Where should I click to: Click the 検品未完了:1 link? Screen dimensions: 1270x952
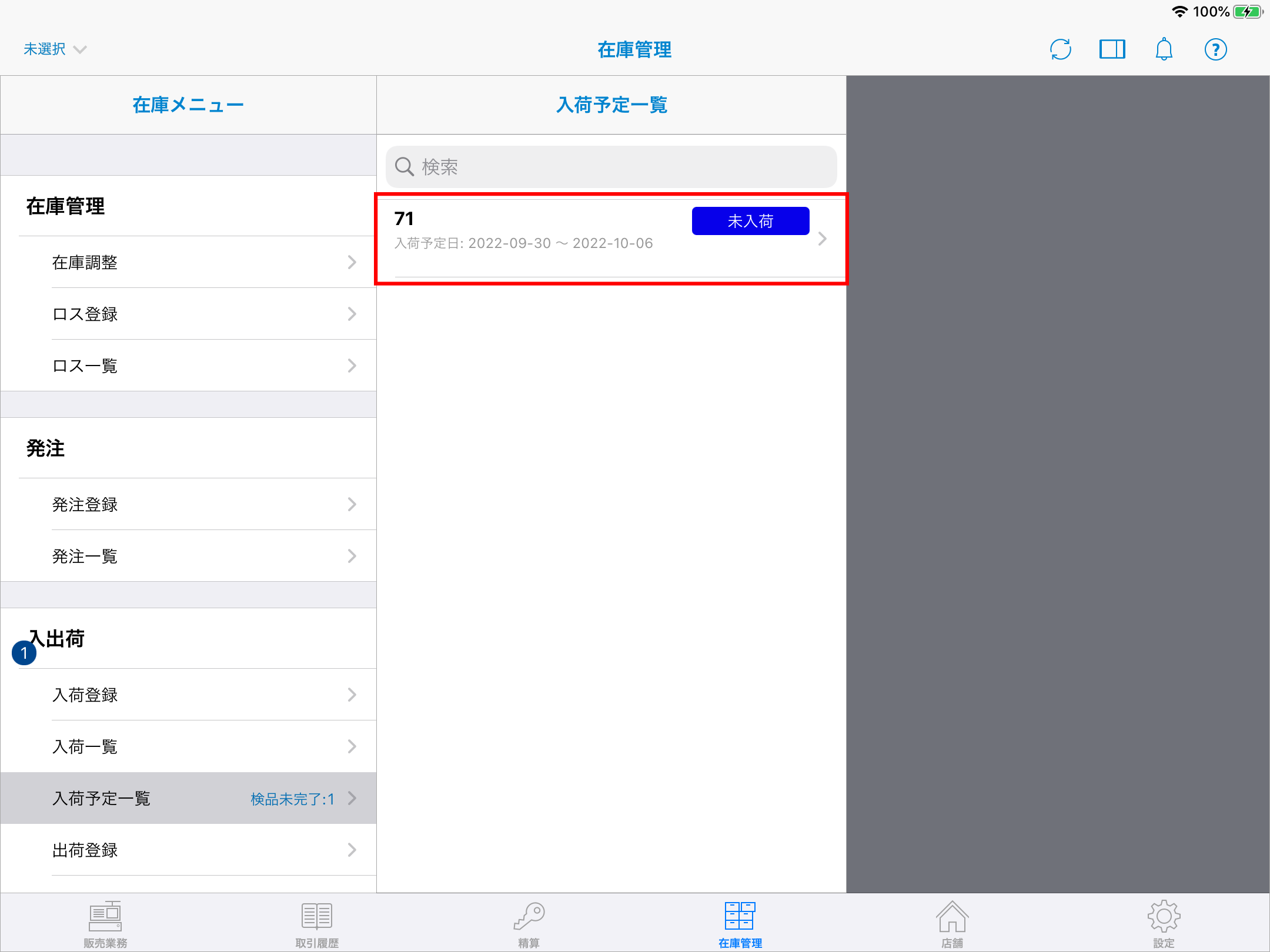pos(292,799)
